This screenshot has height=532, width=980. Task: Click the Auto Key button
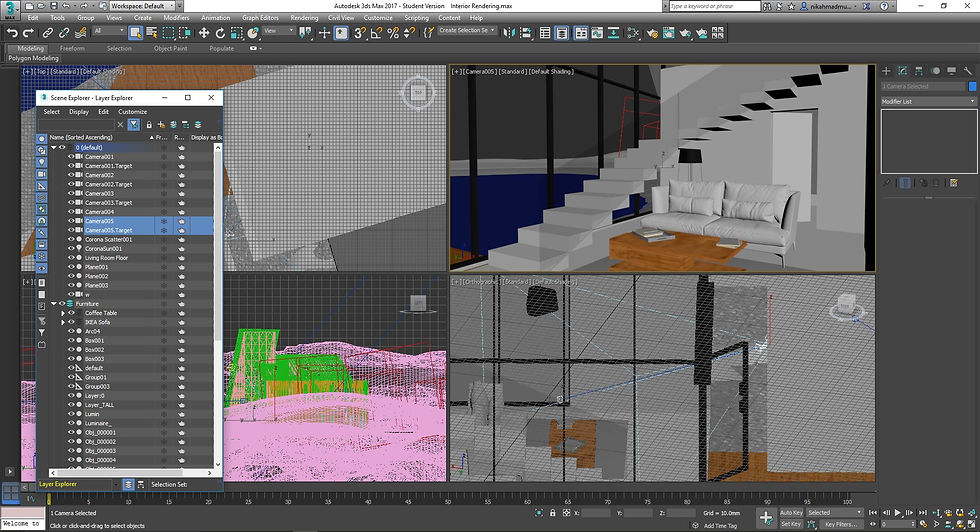pyautogui.click(x=791, y=513)
